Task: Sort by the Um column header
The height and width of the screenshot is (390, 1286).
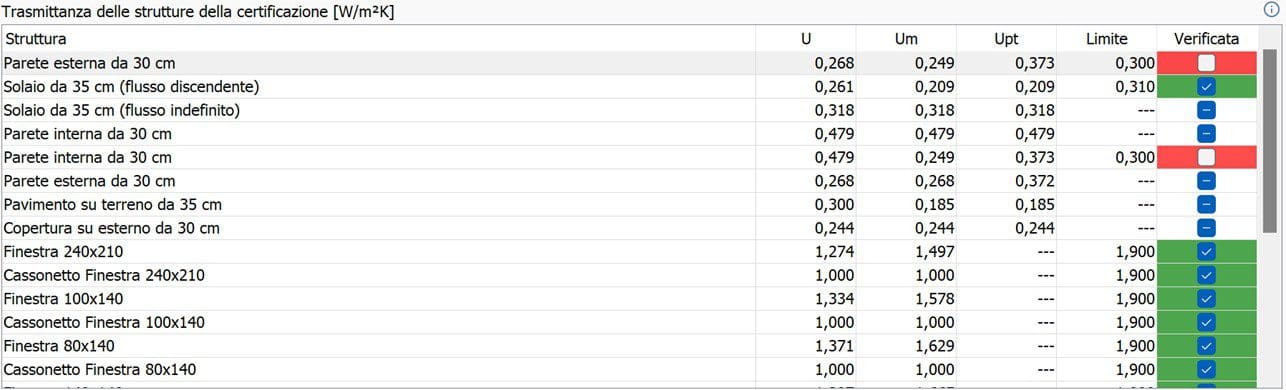Action: coord(906,39)
